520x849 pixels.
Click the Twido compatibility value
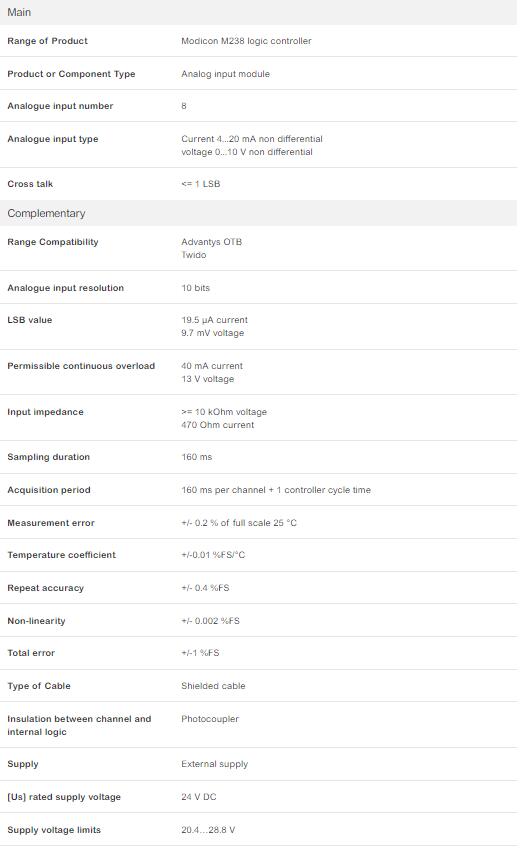point(193,255)
